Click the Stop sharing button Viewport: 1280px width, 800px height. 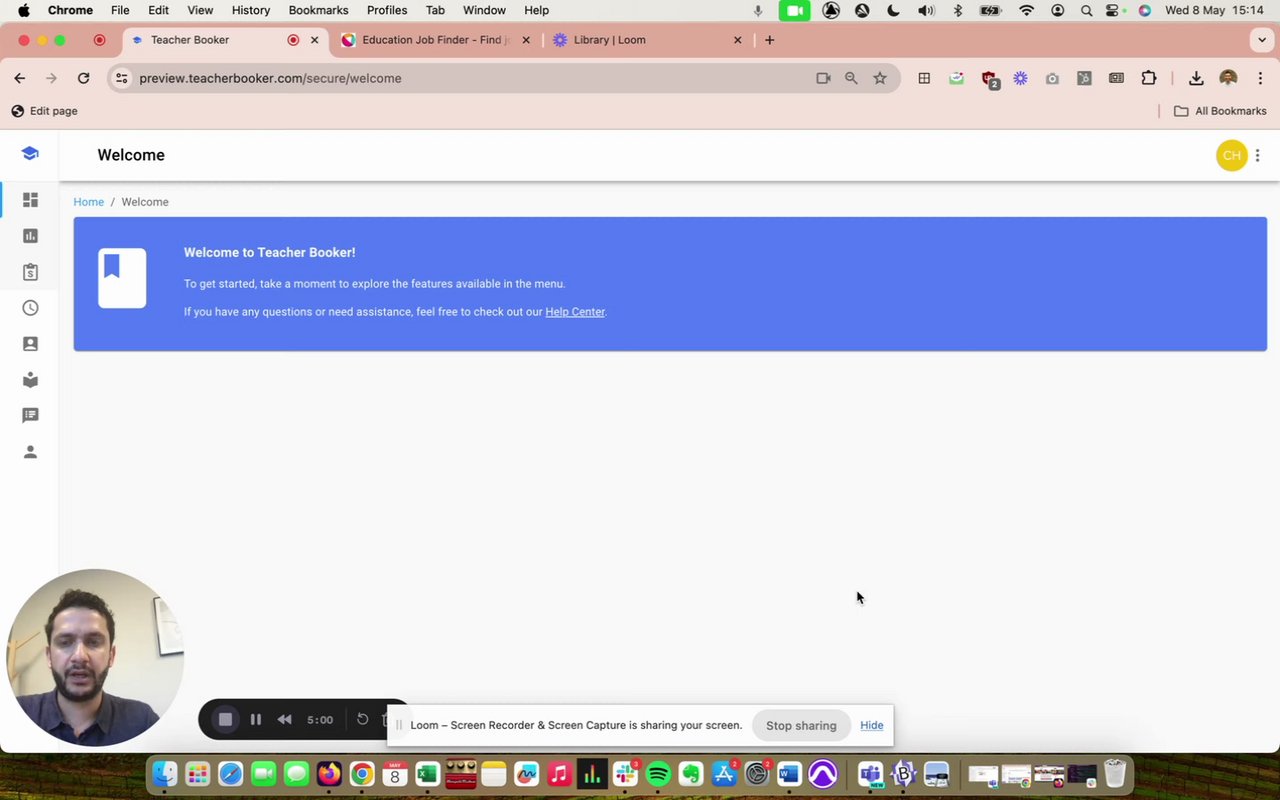click(x=801, y=726)
